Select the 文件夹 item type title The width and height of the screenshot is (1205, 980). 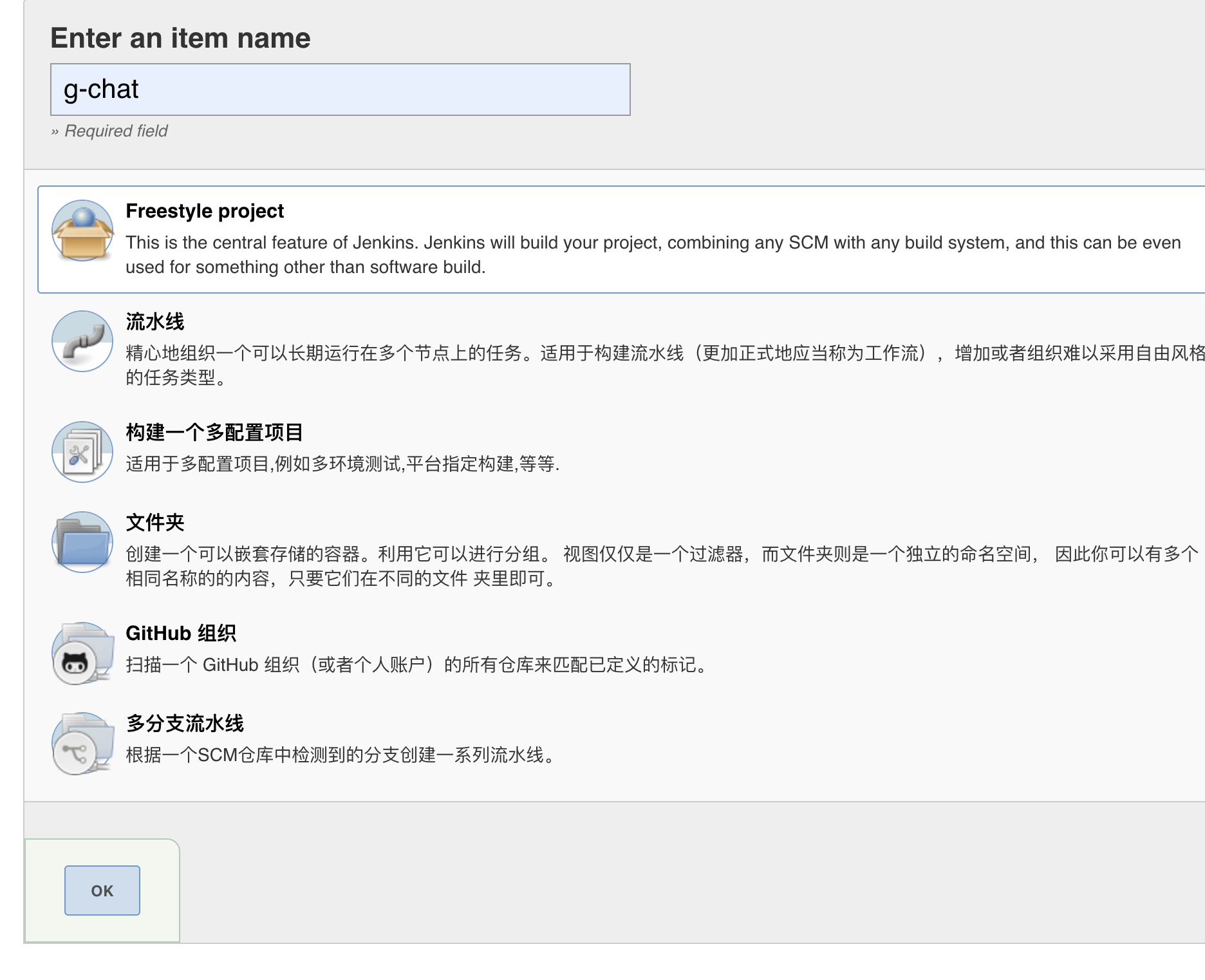(155, 522)
